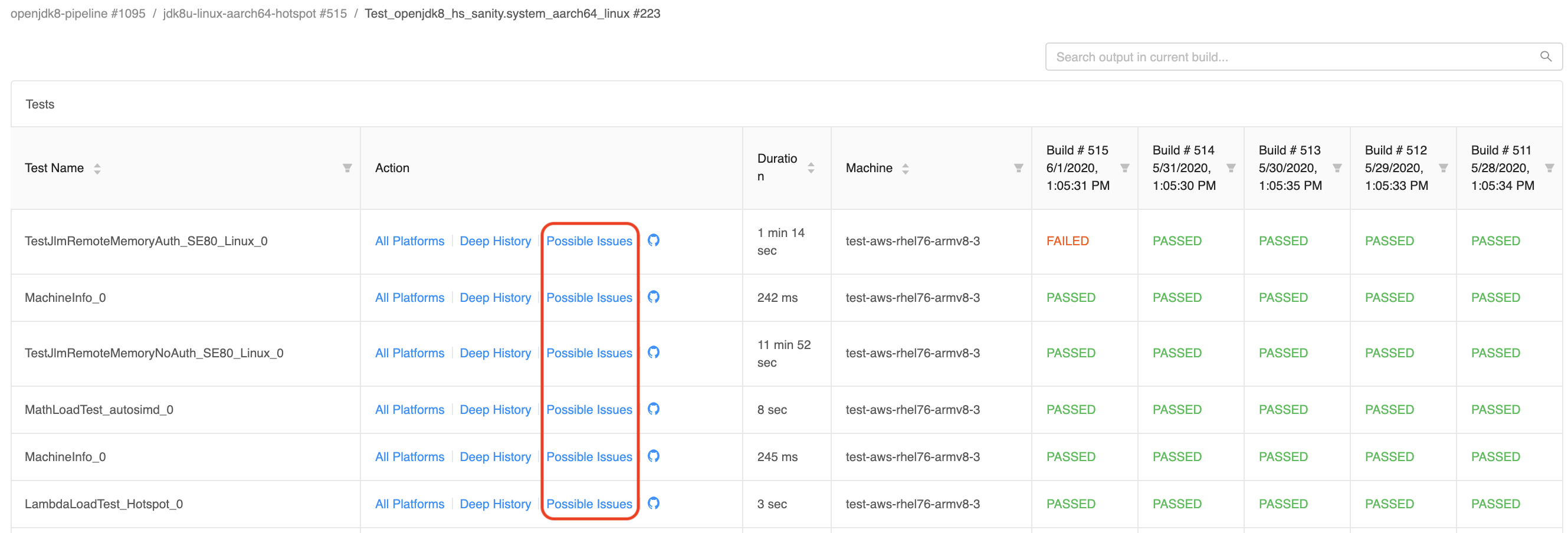Open Possible Issues for TestJlmRemoteMemoryNoAuth_SE80_Linux_0
1568x533 pixels.
(x=589, y=353)
